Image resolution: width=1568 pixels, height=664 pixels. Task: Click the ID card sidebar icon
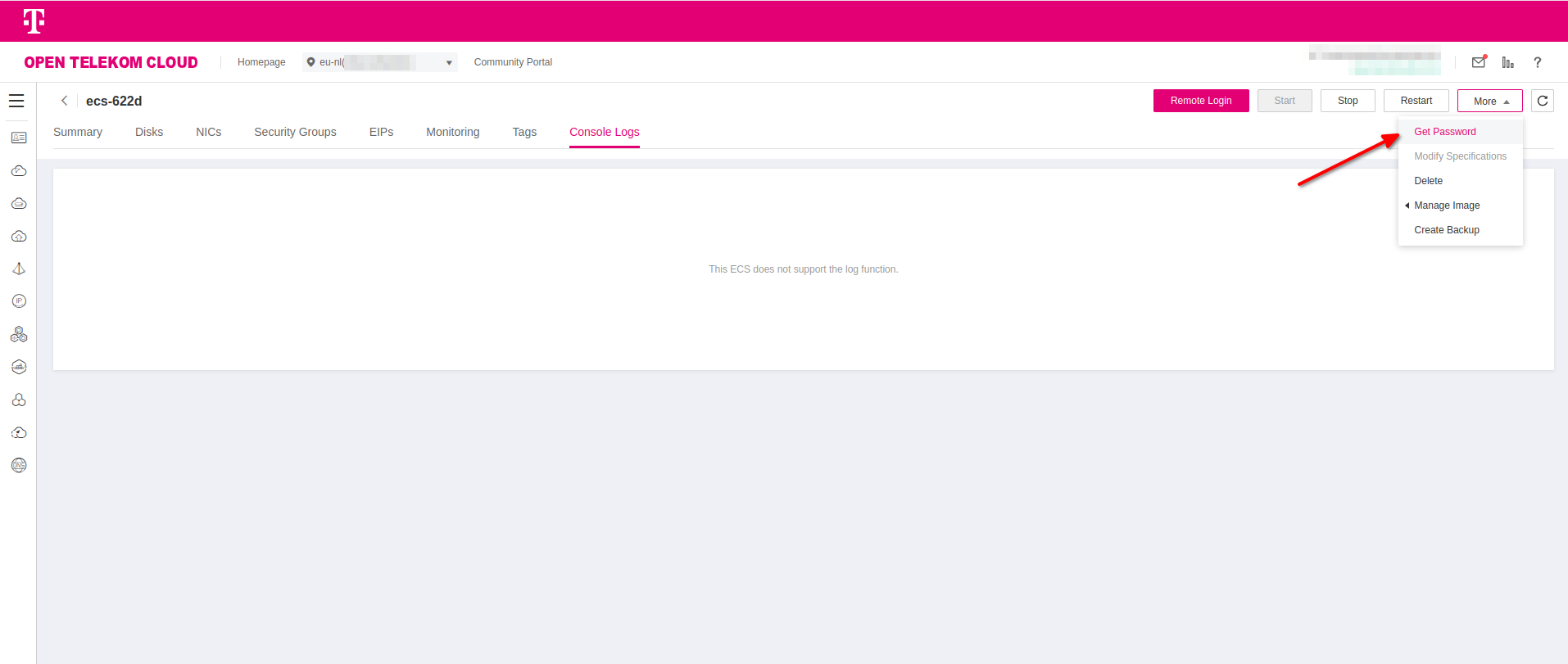click(19, 138)
